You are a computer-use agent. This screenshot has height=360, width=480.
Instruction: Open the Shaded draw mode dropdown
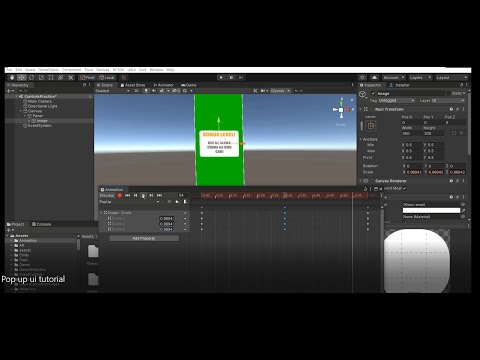click(112, 91)
